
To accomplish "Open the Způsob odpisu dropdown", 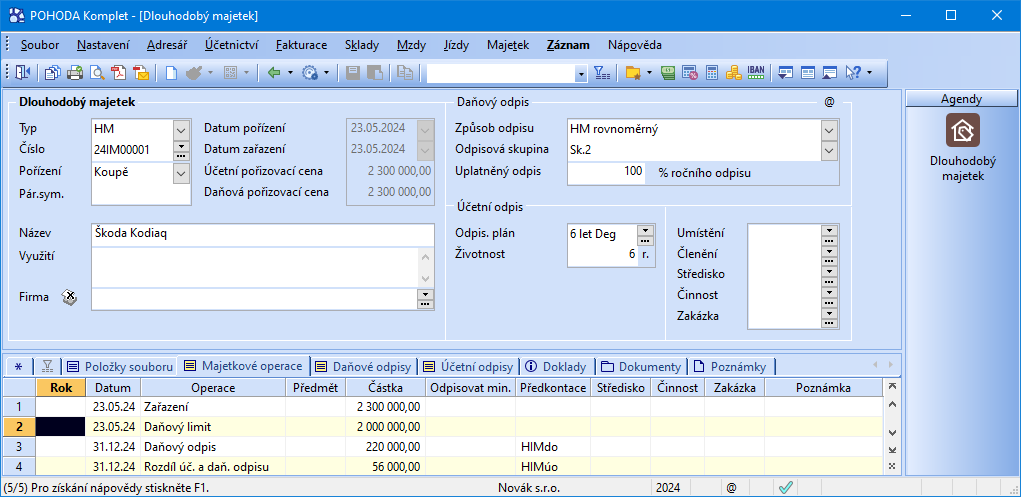I will point(828,130).
